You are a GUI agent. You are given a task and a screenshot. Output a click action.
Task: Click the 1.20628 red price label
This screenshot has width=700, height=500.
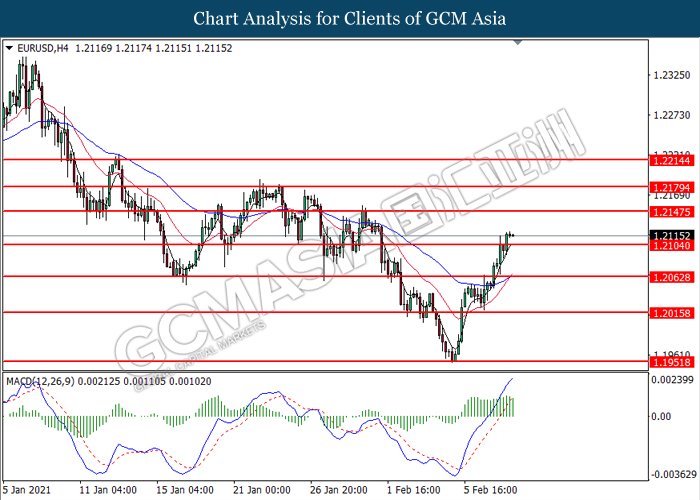[x=671, y=277]
